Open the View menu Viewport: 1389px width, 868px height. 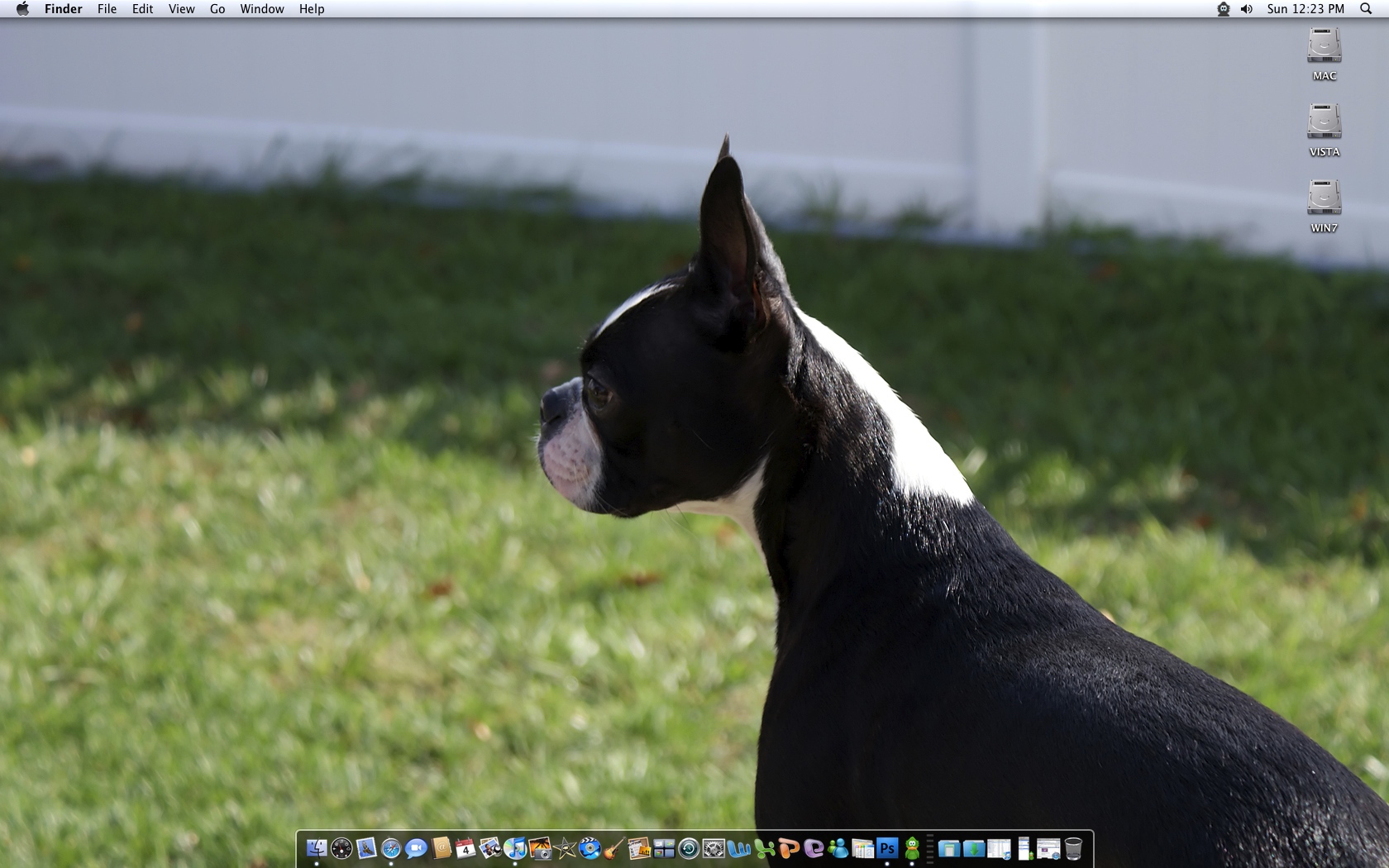coord(181,9)
